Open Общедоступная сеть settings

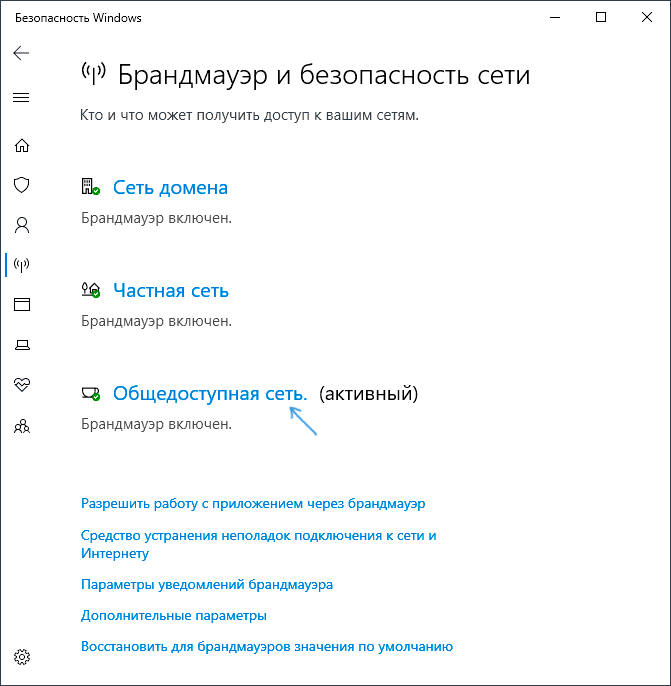(x=210, y=394)
